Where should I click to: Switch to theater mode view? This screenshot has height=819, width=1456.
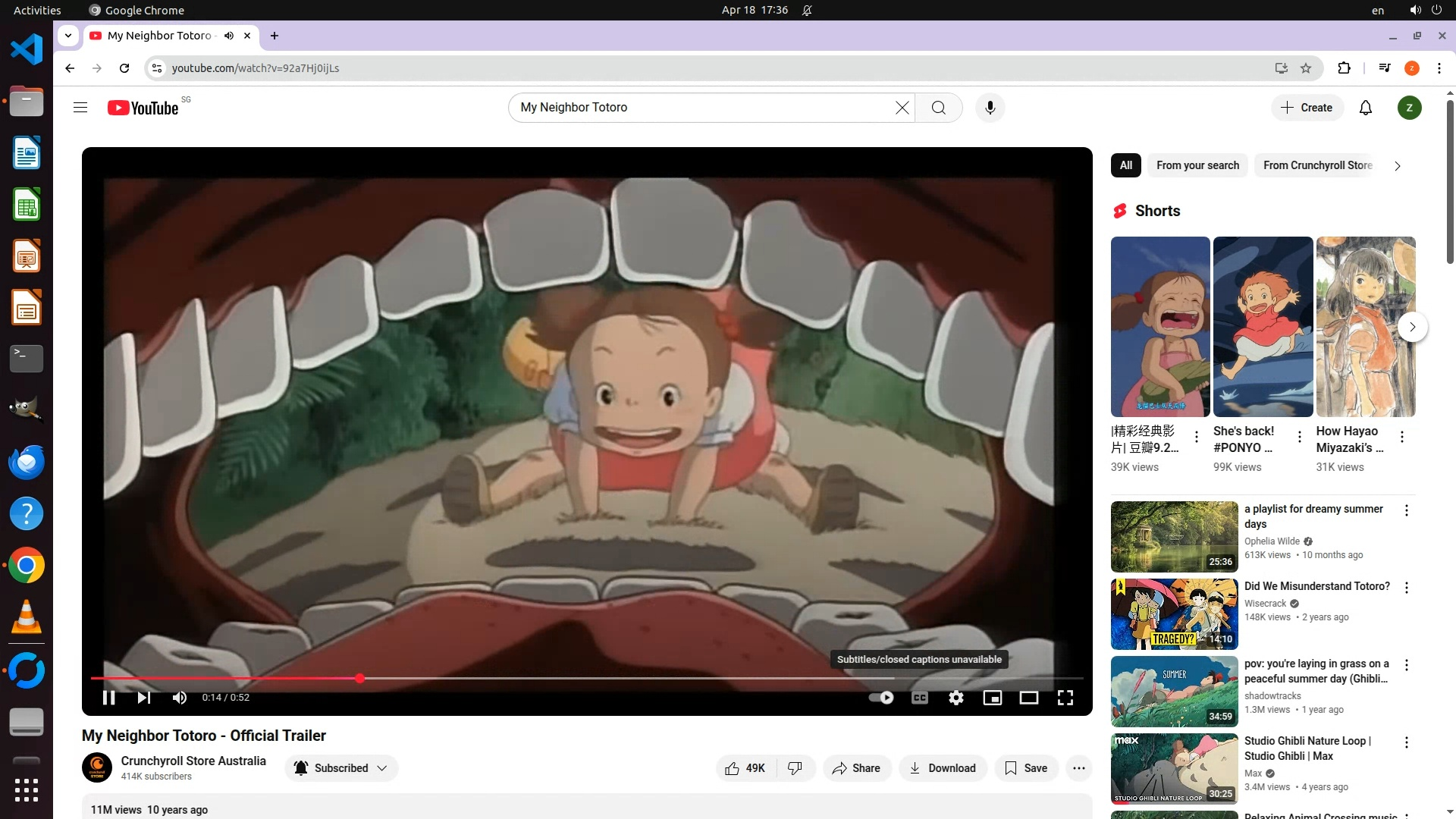[x=1028, y=698]
